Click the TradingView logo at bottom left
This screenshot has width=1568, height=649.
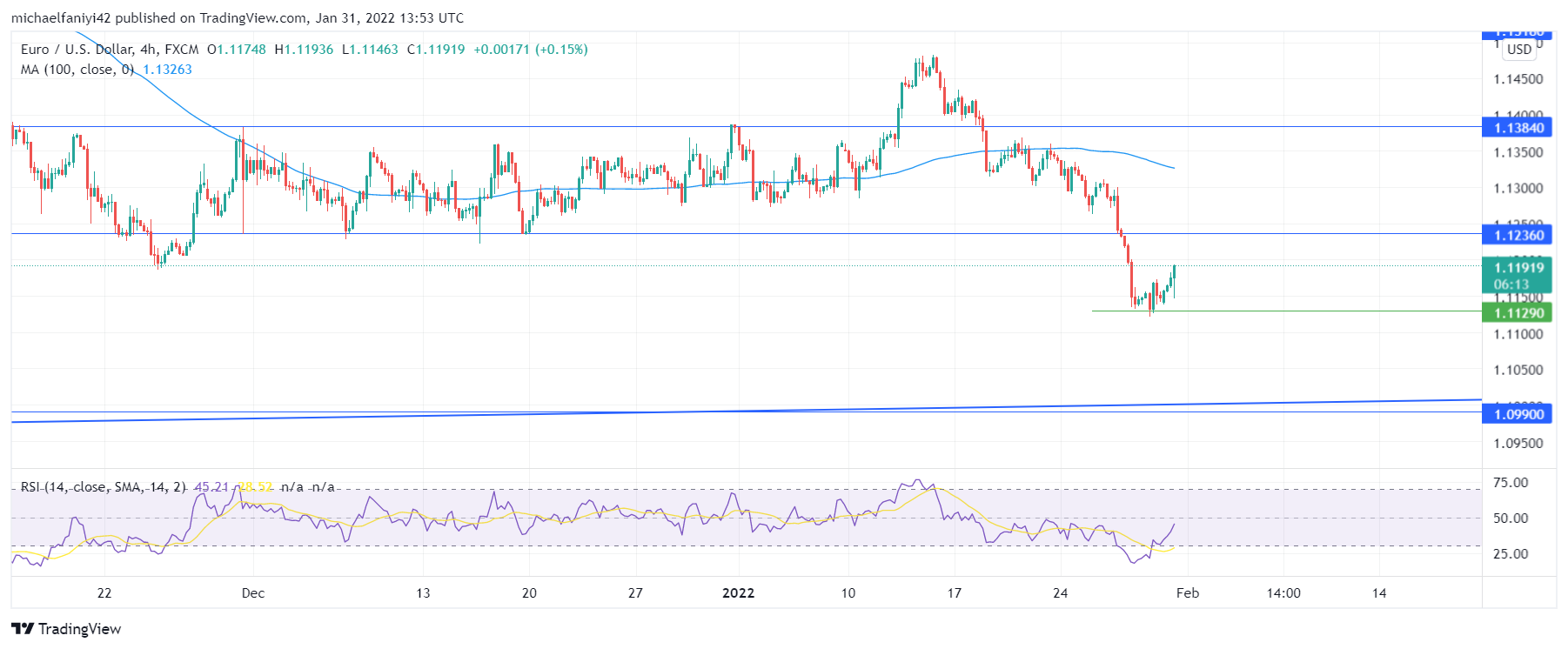coord(66,629)
